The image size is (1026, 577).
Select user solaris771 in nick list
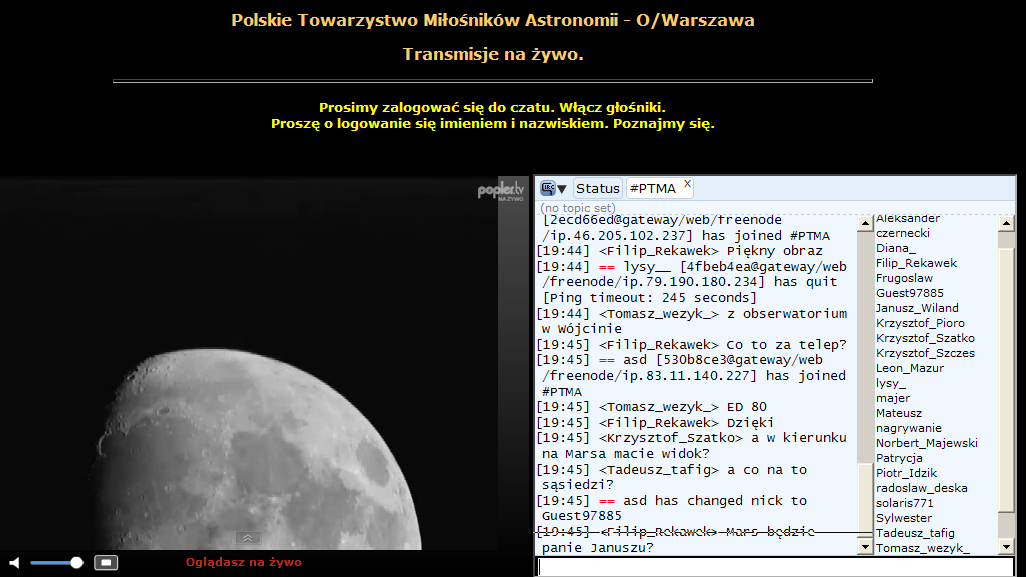click(x=904, y=504)
